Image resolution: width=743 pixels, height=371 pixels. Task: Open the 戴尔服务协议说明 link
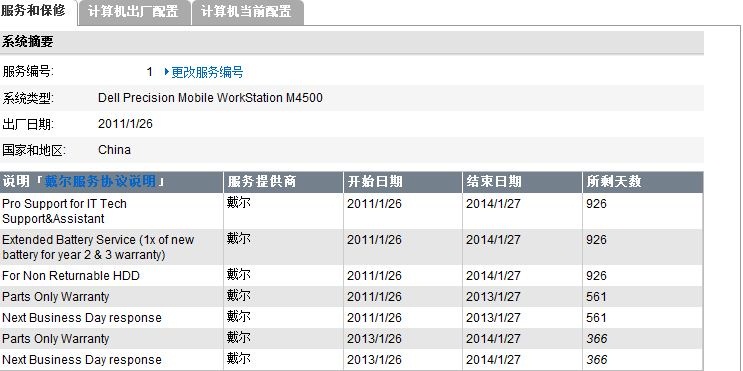pyautogui.click(x=100, y=181)
